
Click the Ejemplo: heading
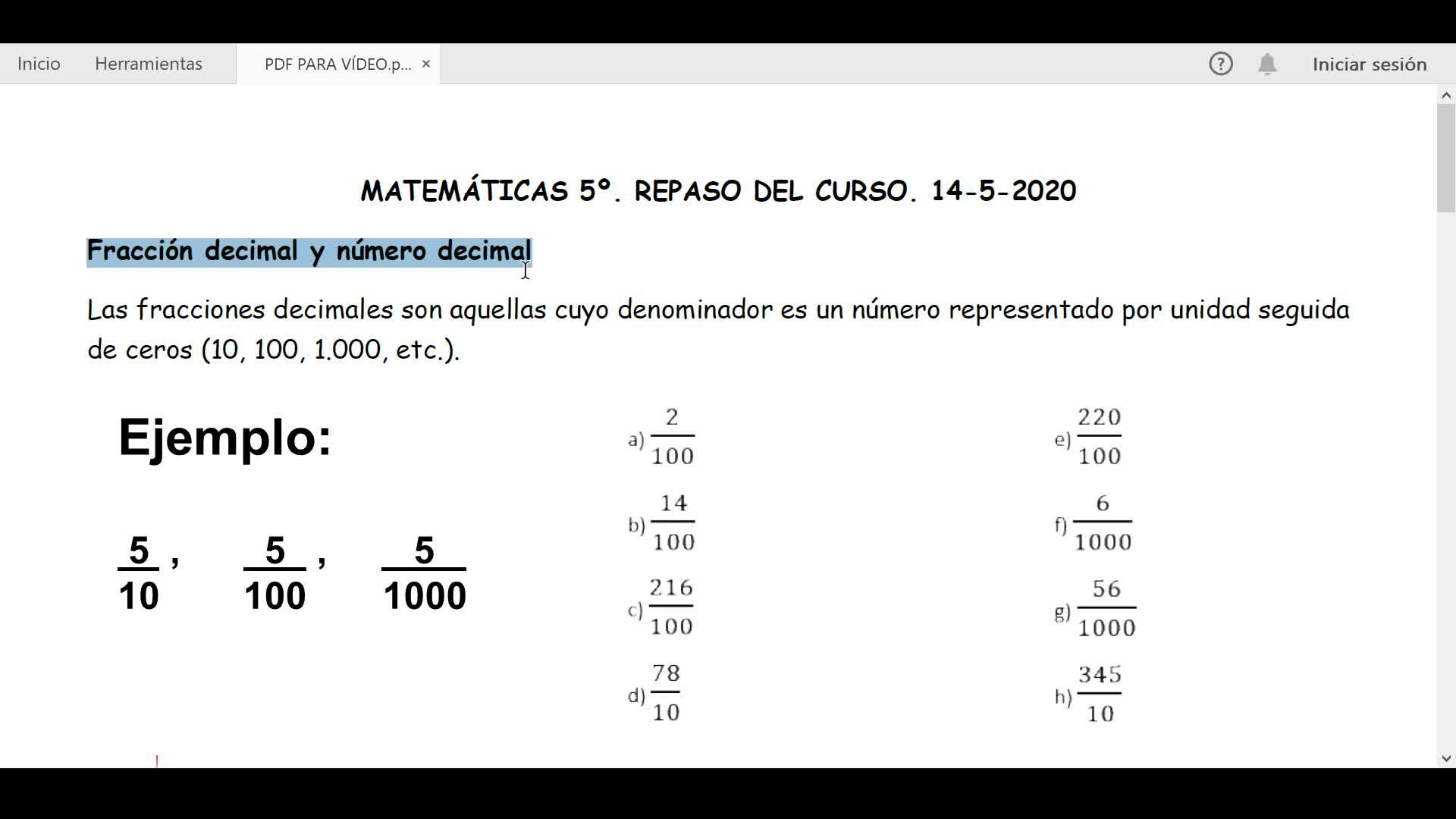click(x=225, y=437)
